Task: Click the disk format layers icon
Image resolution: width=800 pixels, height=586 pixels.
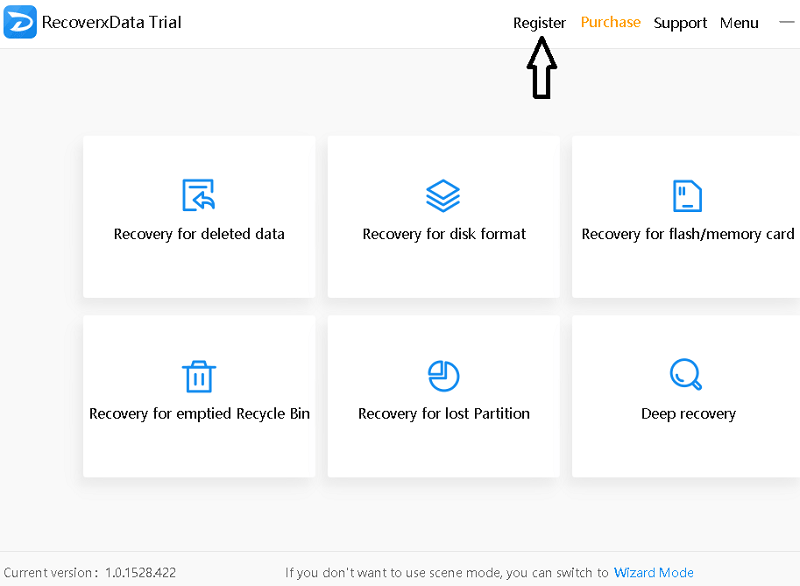Action: (x=443, y=195)
